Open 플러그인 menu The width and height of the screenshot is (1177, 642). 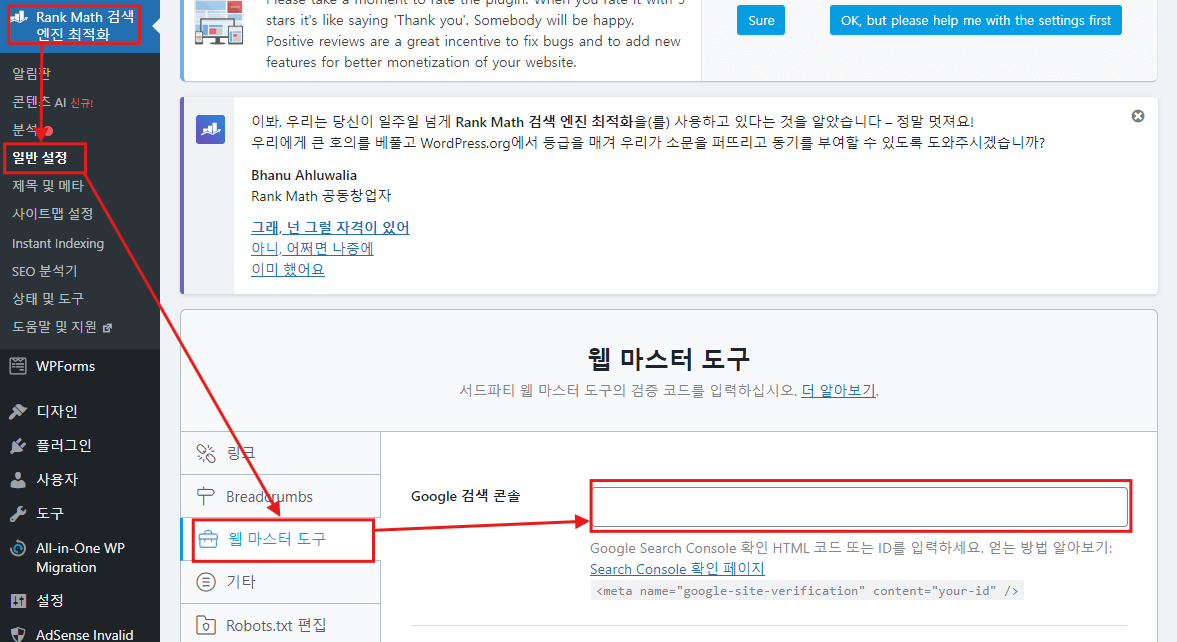[64, 446]
